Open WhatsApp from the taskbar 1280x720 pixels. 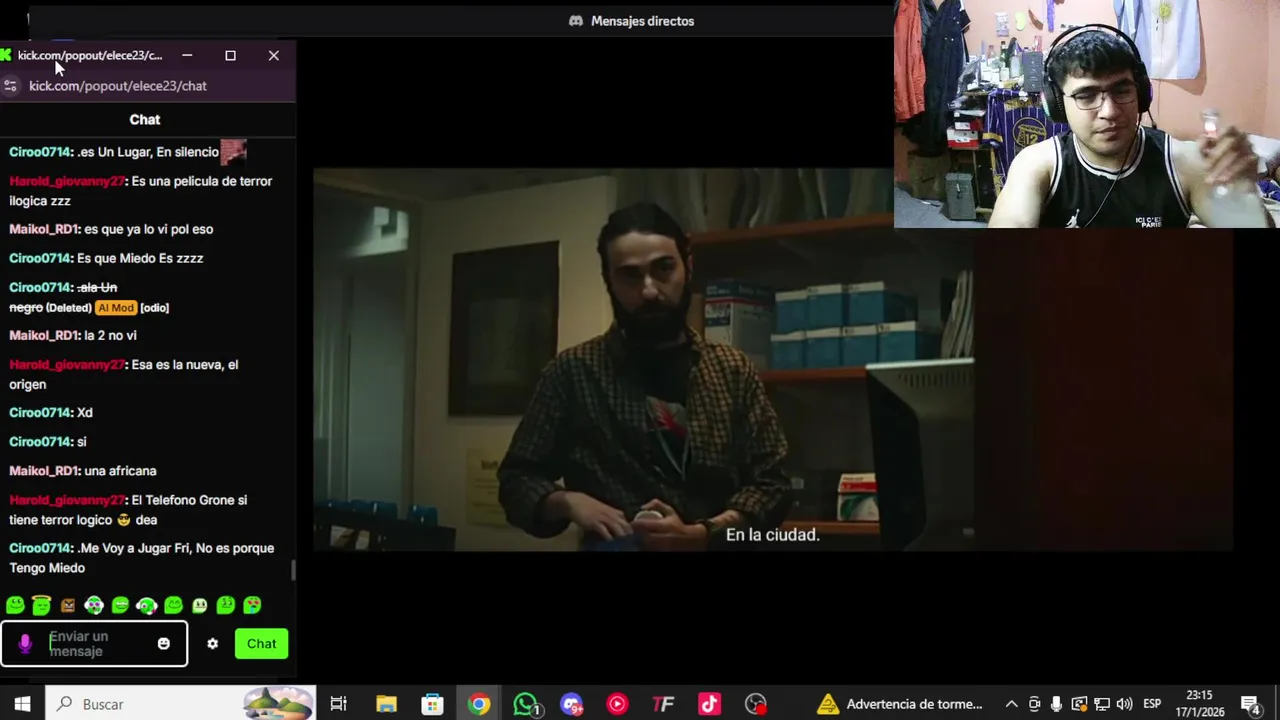click(x=525, y=704)
